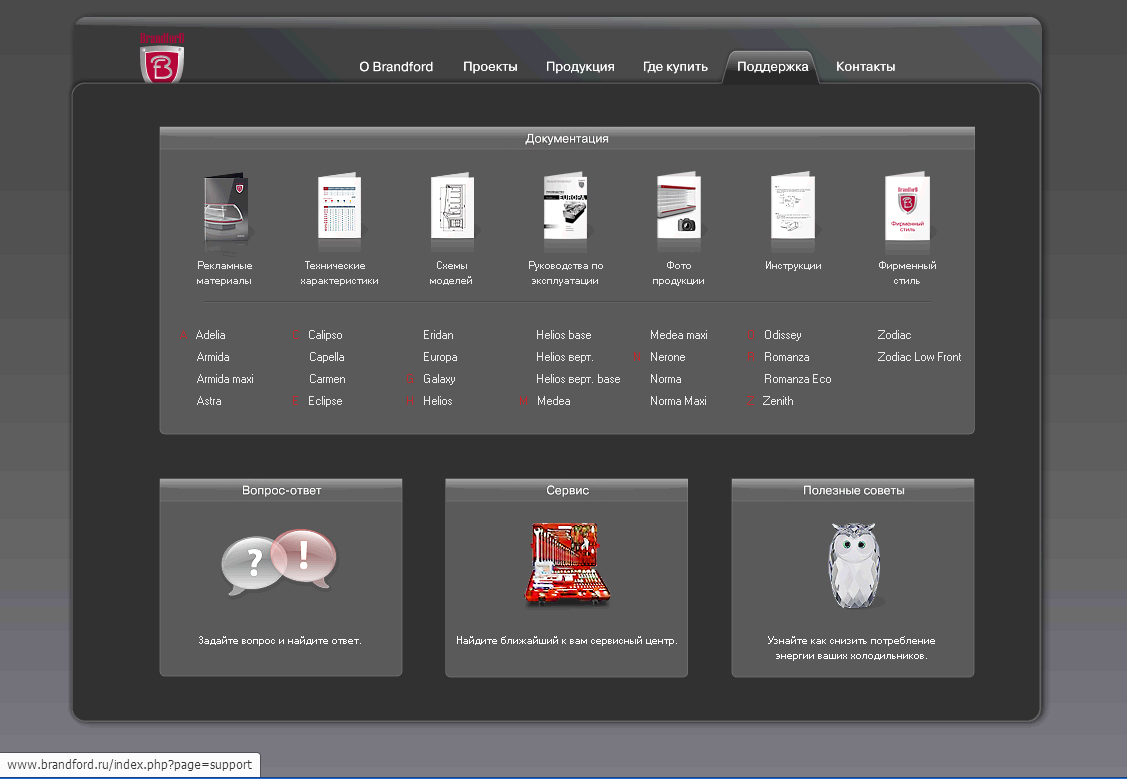
Task: Open the Romanza model link
Action: pyautogui.click(x=786, y=357)
